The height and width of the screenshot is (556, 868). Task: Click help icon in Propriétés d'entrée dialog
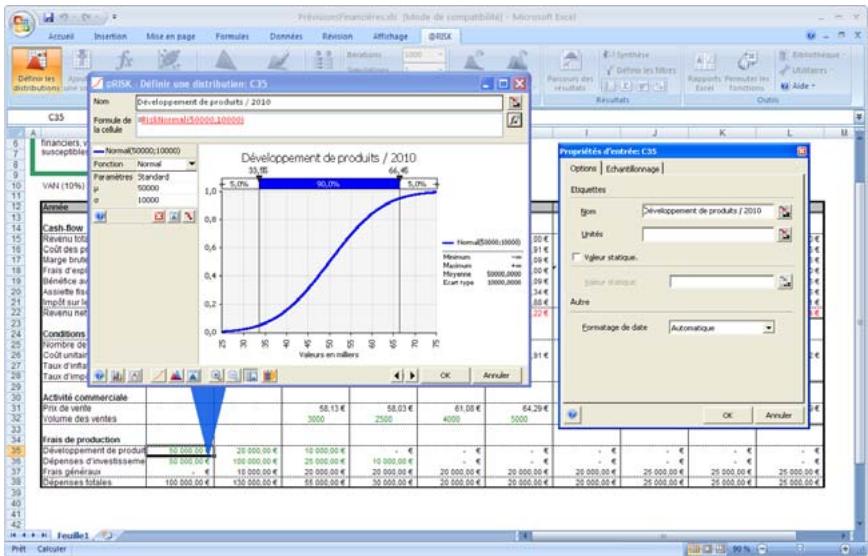571,413
